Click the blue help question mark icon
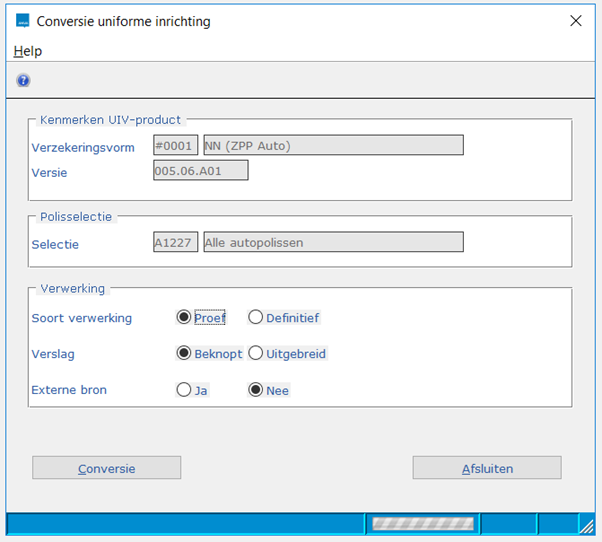 point(23,81)
